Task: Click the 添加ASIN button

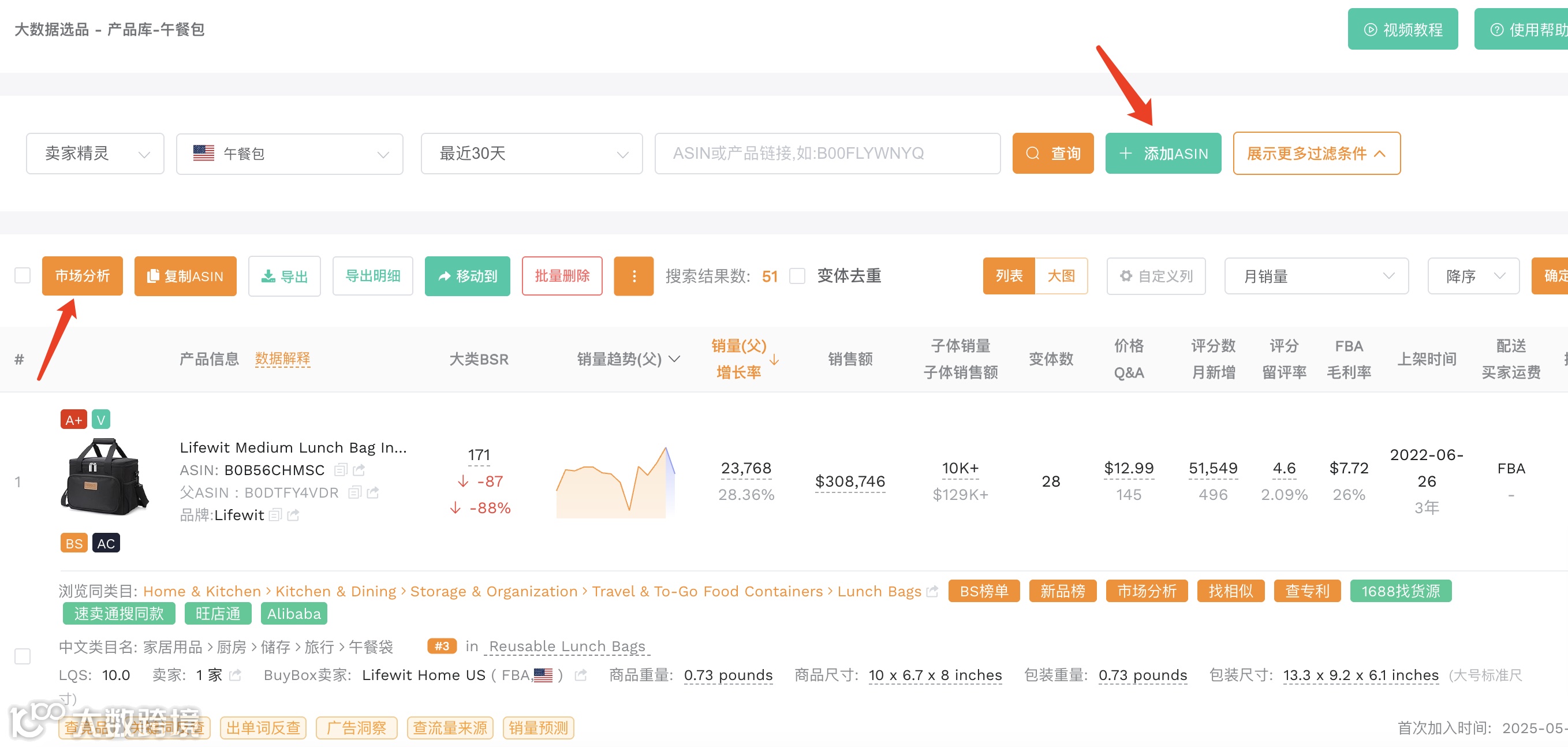Action: [1163, 154]
